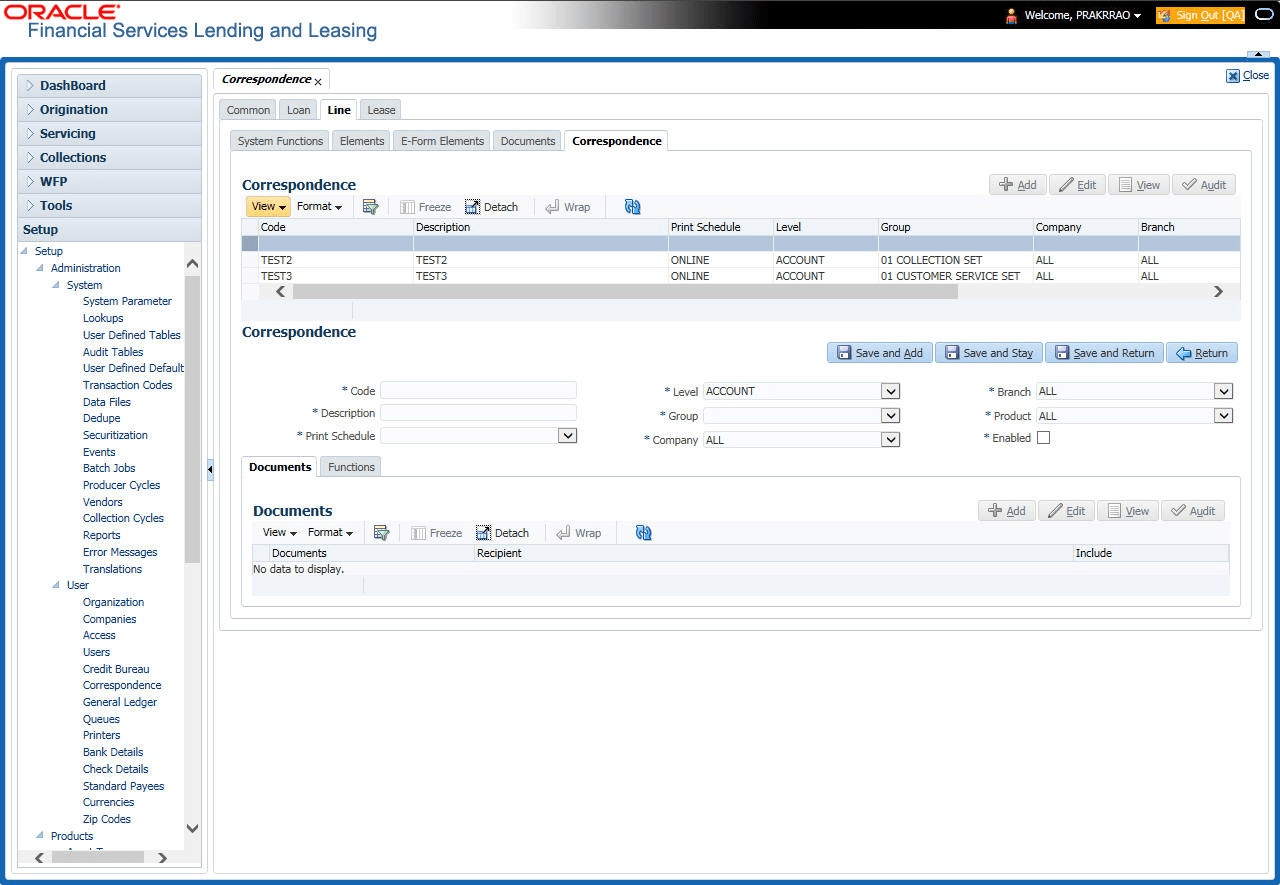
Task: Open the Group dropdown list
Action: click(890, 415)
